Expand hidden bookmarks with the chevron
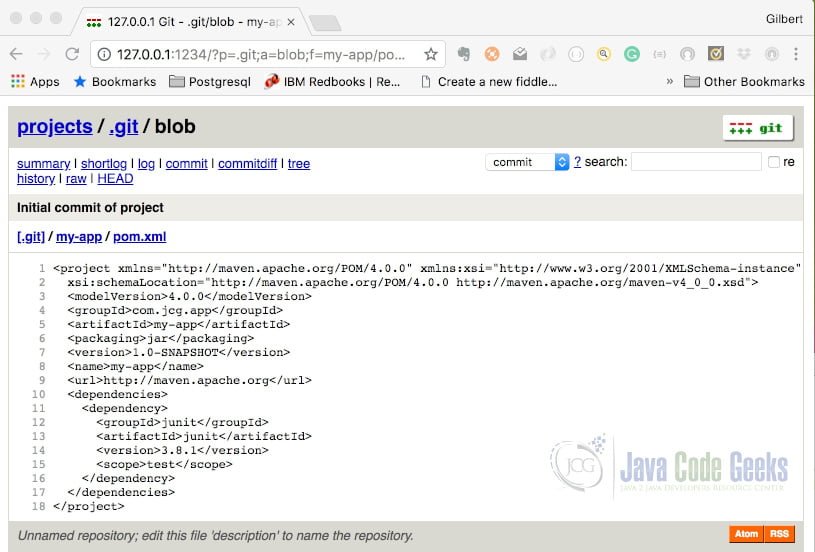815x552 pixels. [x=669, y=81]
